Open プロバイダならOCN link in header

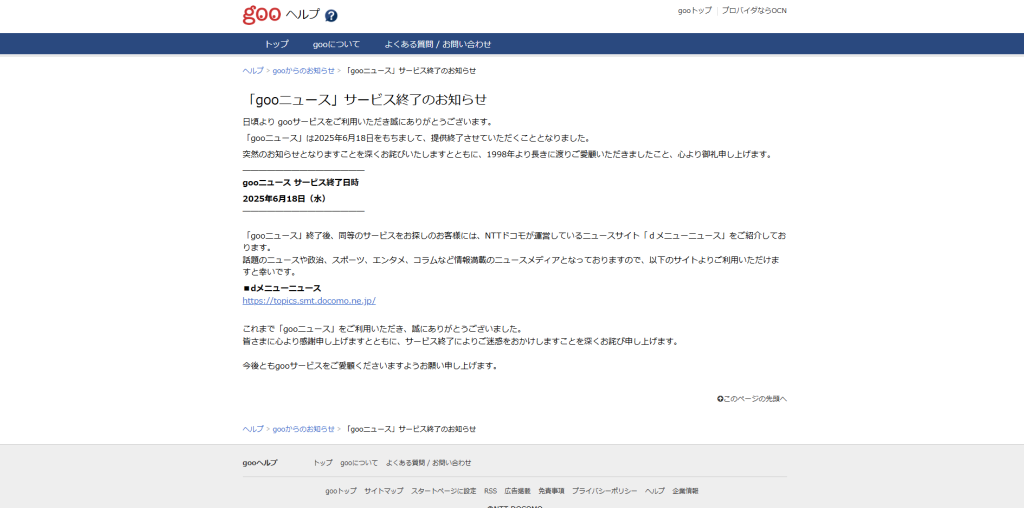[x=754, y=10]
